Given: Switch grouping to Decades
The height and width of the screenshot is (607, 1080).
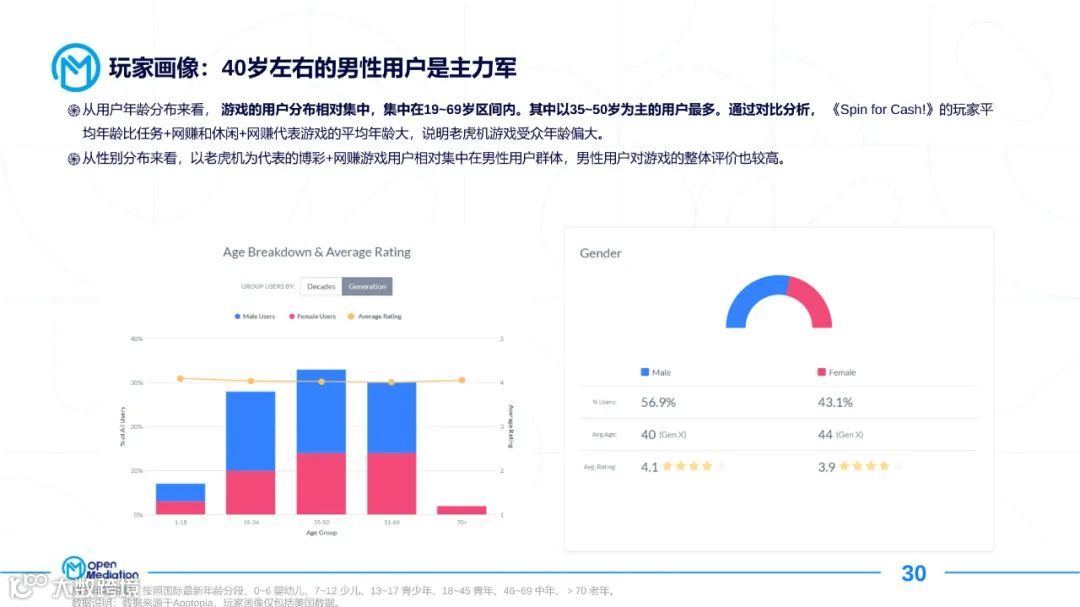Looking at the screenshot, I should [320, 286].
